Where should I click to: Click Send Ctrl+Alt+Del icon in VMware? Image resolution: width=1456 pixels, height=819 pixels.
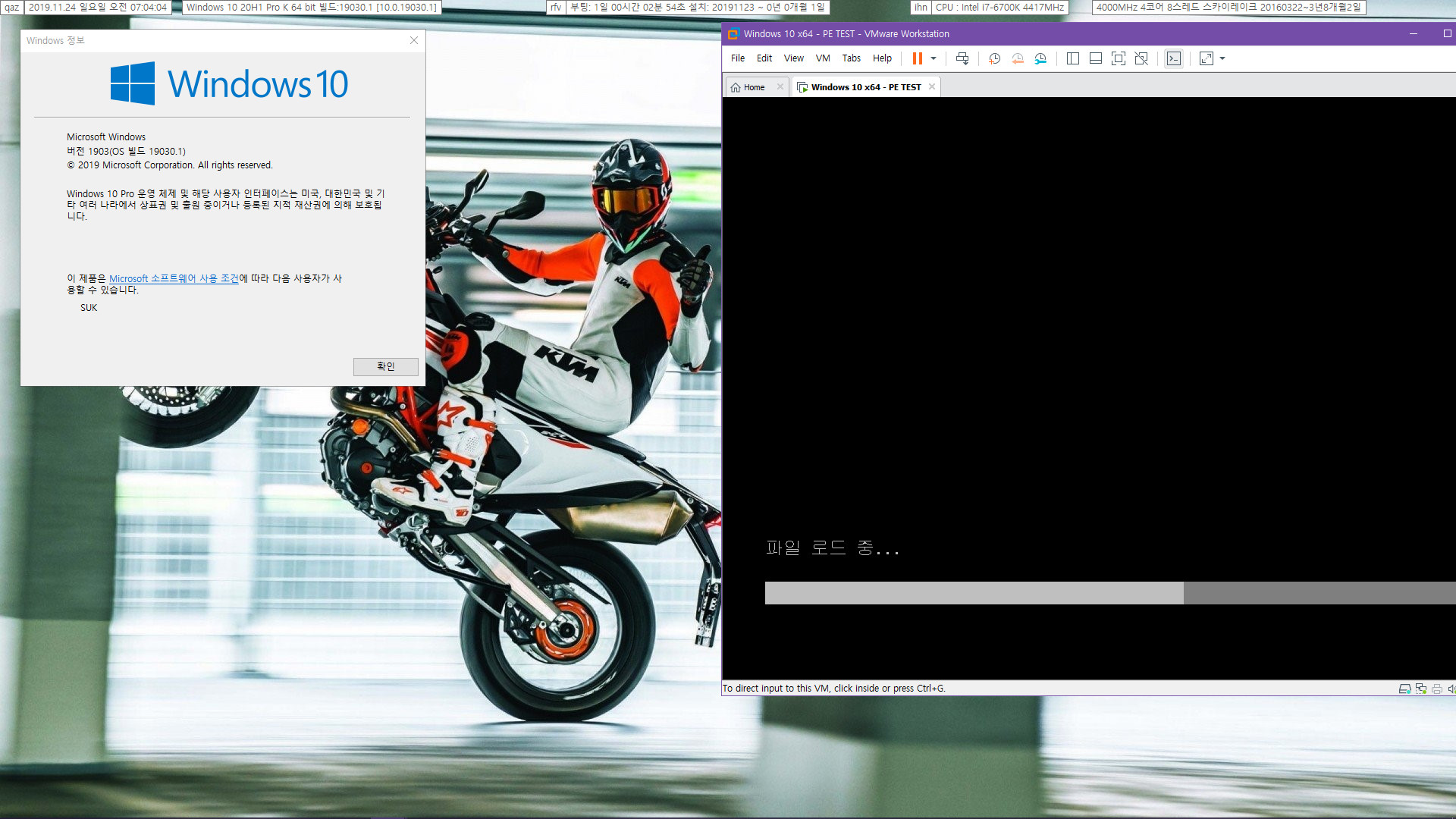click(962, 58)
